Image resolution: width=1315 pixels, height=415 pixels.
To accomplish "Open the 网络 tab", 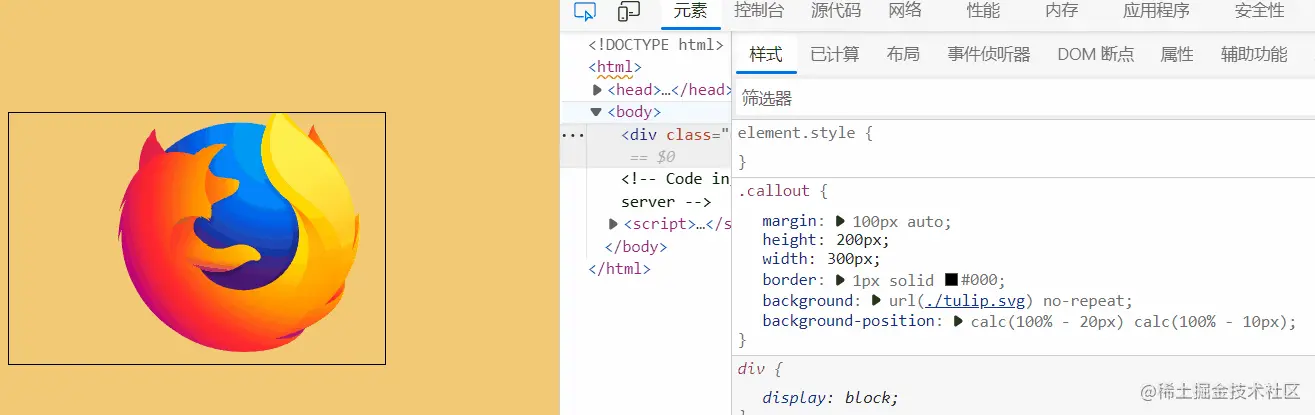I will 905,11.
